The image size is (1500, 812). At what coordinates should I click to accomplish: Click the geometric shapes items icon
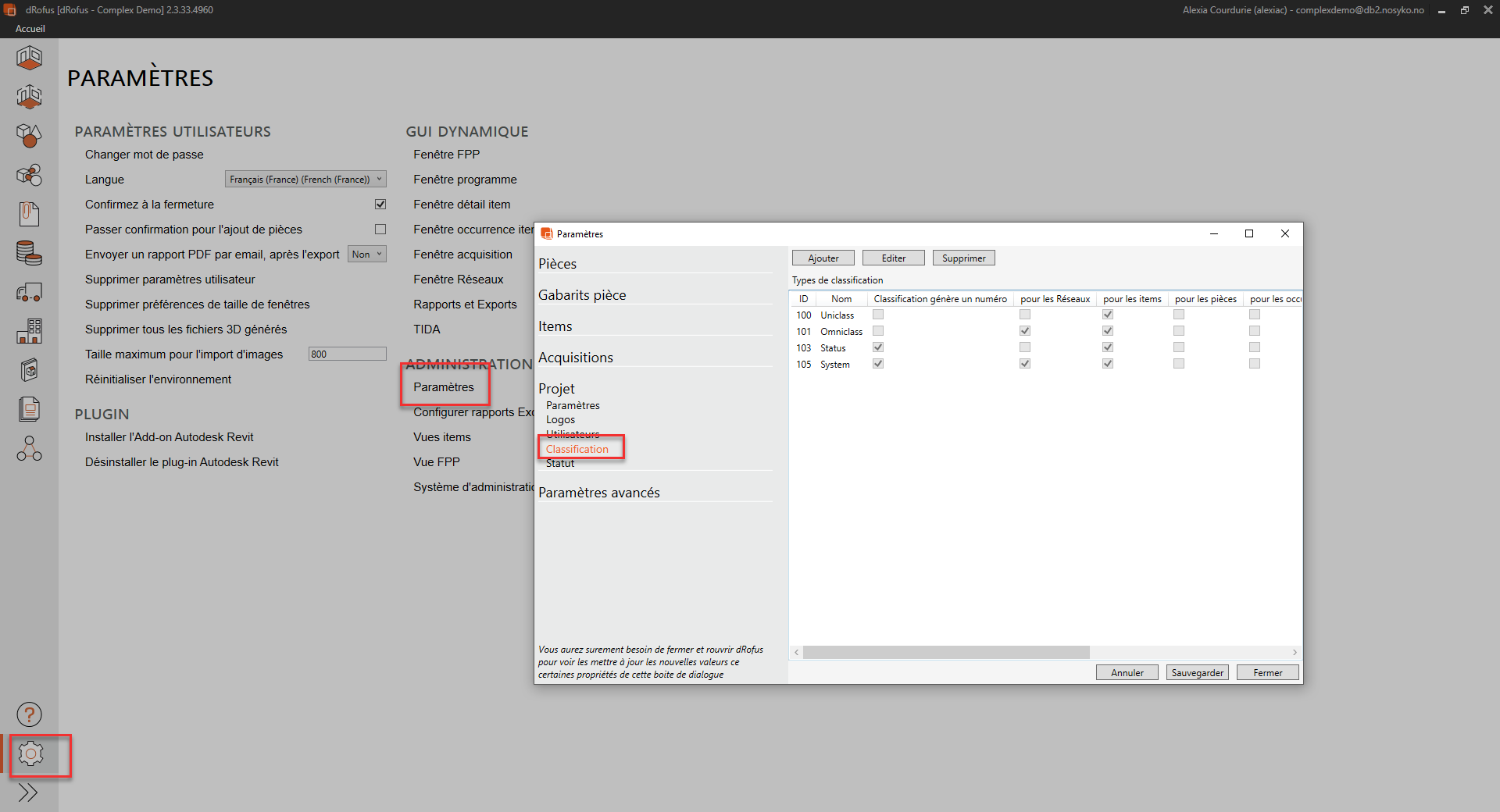click(x=29, y=136)
